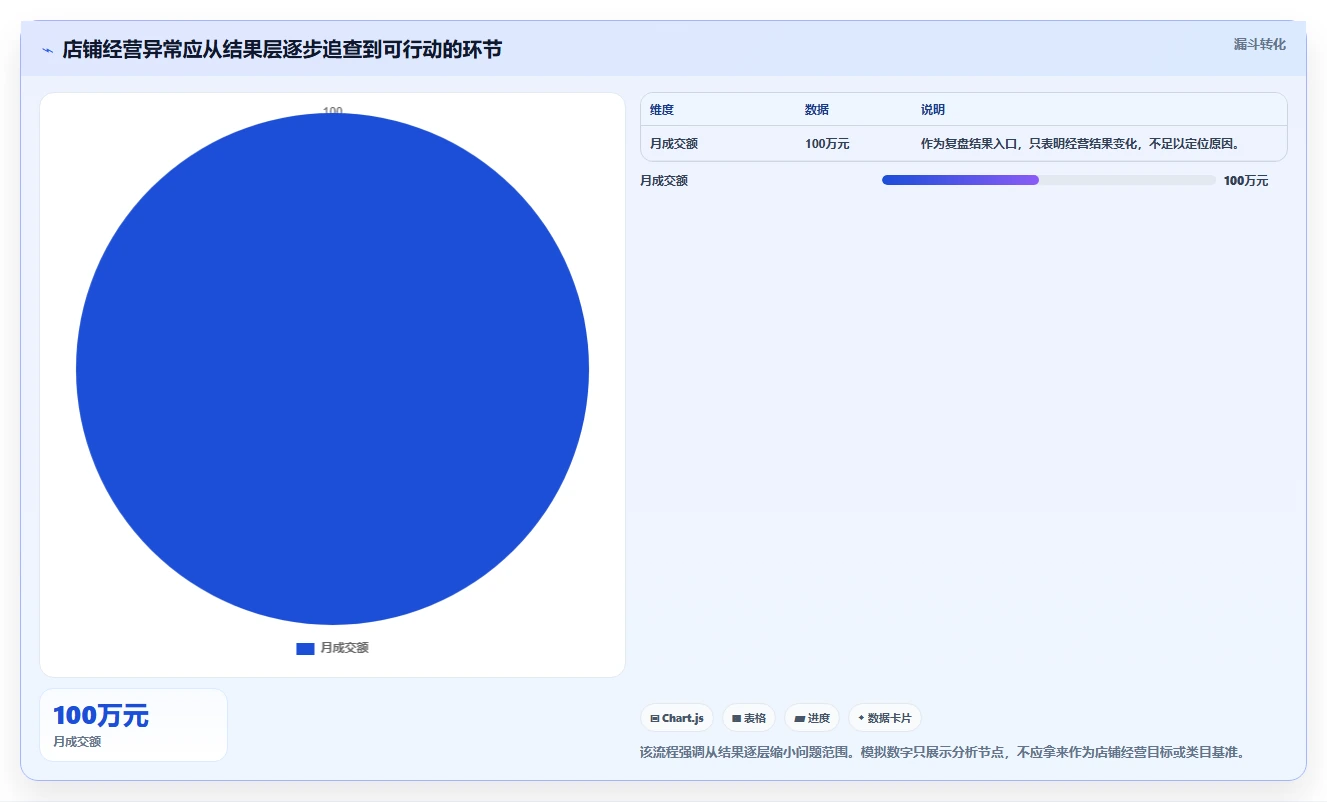The image size is (1327, 802).
Task: Click the 数据卡片 tag chip
Action: click(885, 718)
